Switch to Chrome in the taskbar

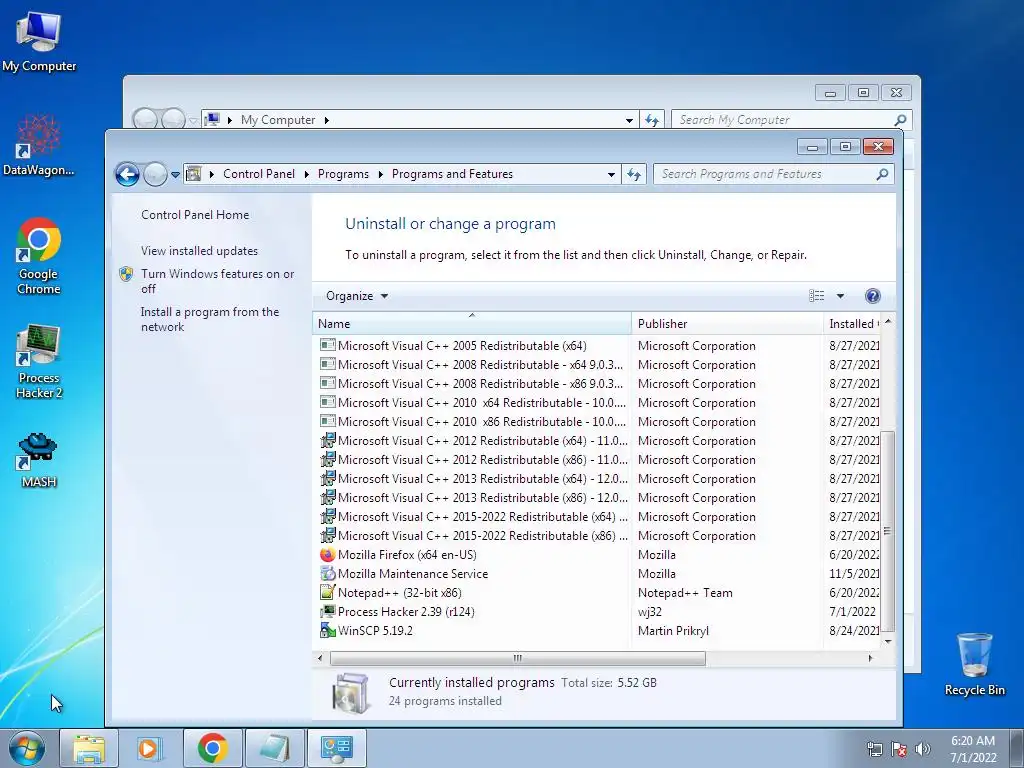213,748
